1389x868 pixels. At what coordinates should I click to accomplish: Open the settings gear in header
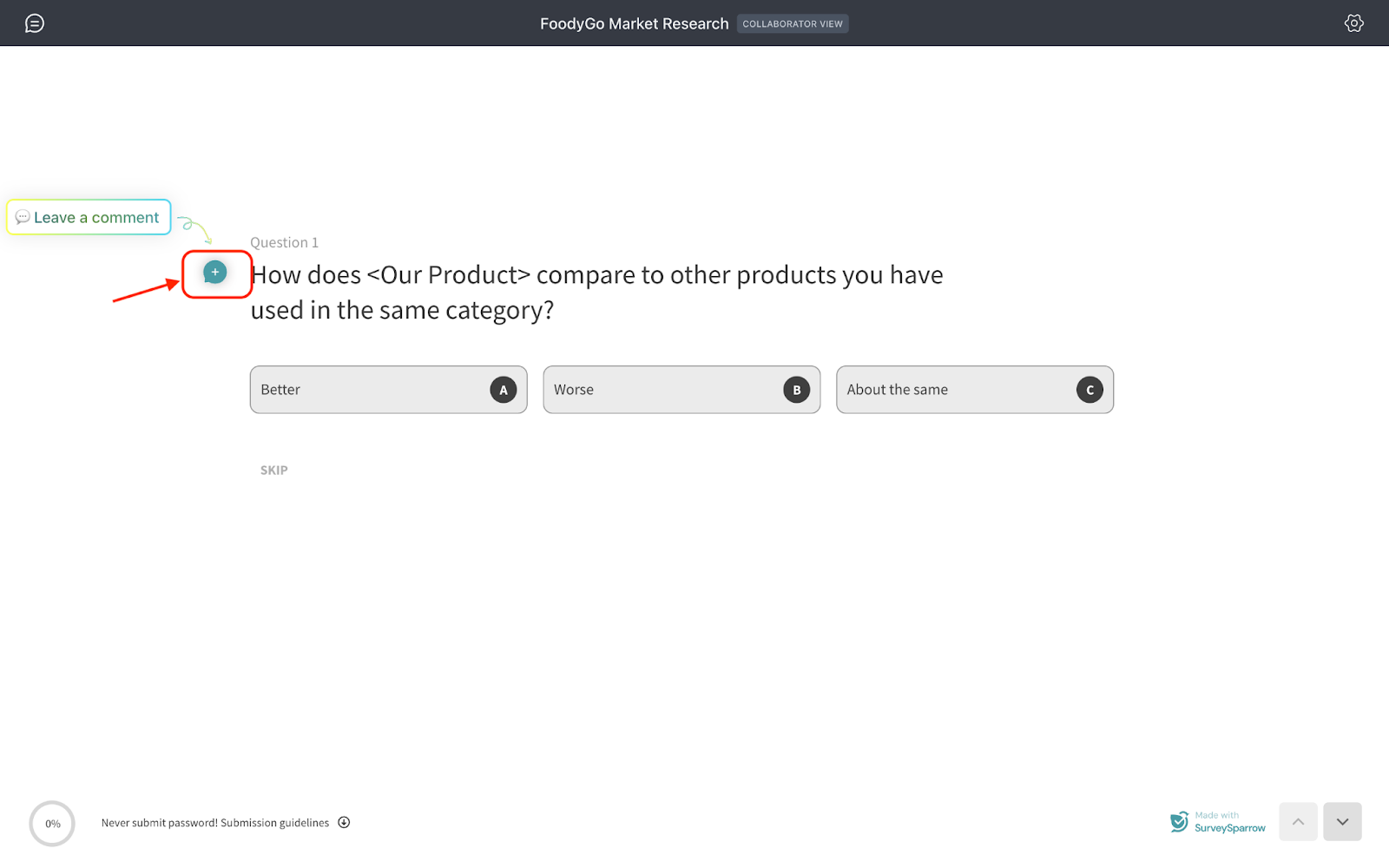[1353, 23]
